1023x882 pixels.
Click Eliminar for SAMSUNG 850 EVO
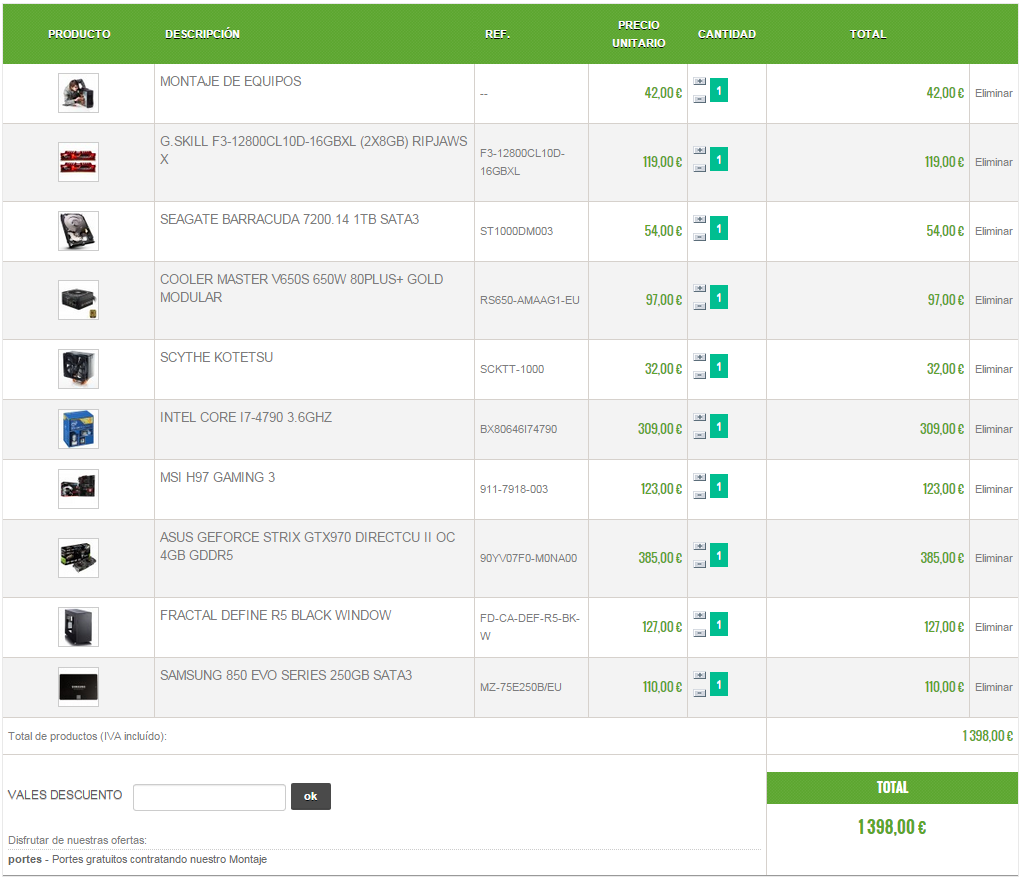tap(994, 688)
